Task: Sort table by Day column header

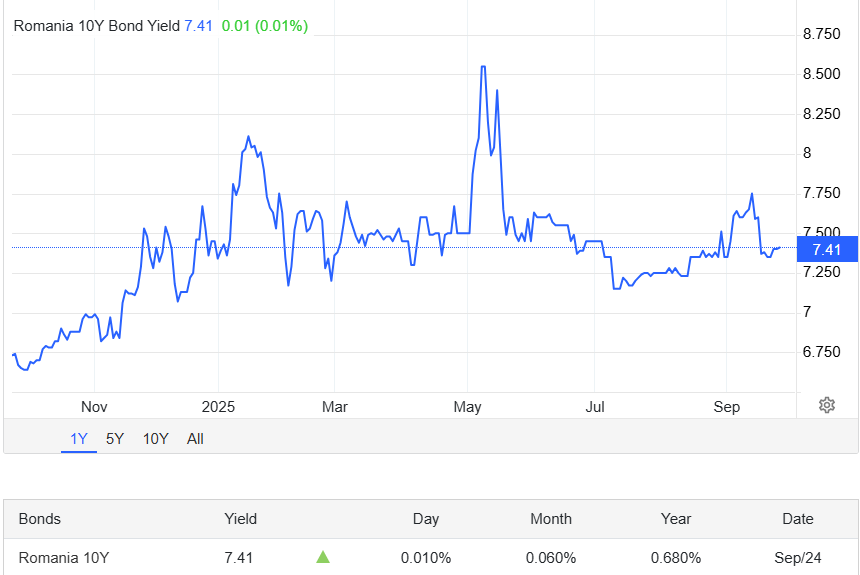Action: [426, 519]
